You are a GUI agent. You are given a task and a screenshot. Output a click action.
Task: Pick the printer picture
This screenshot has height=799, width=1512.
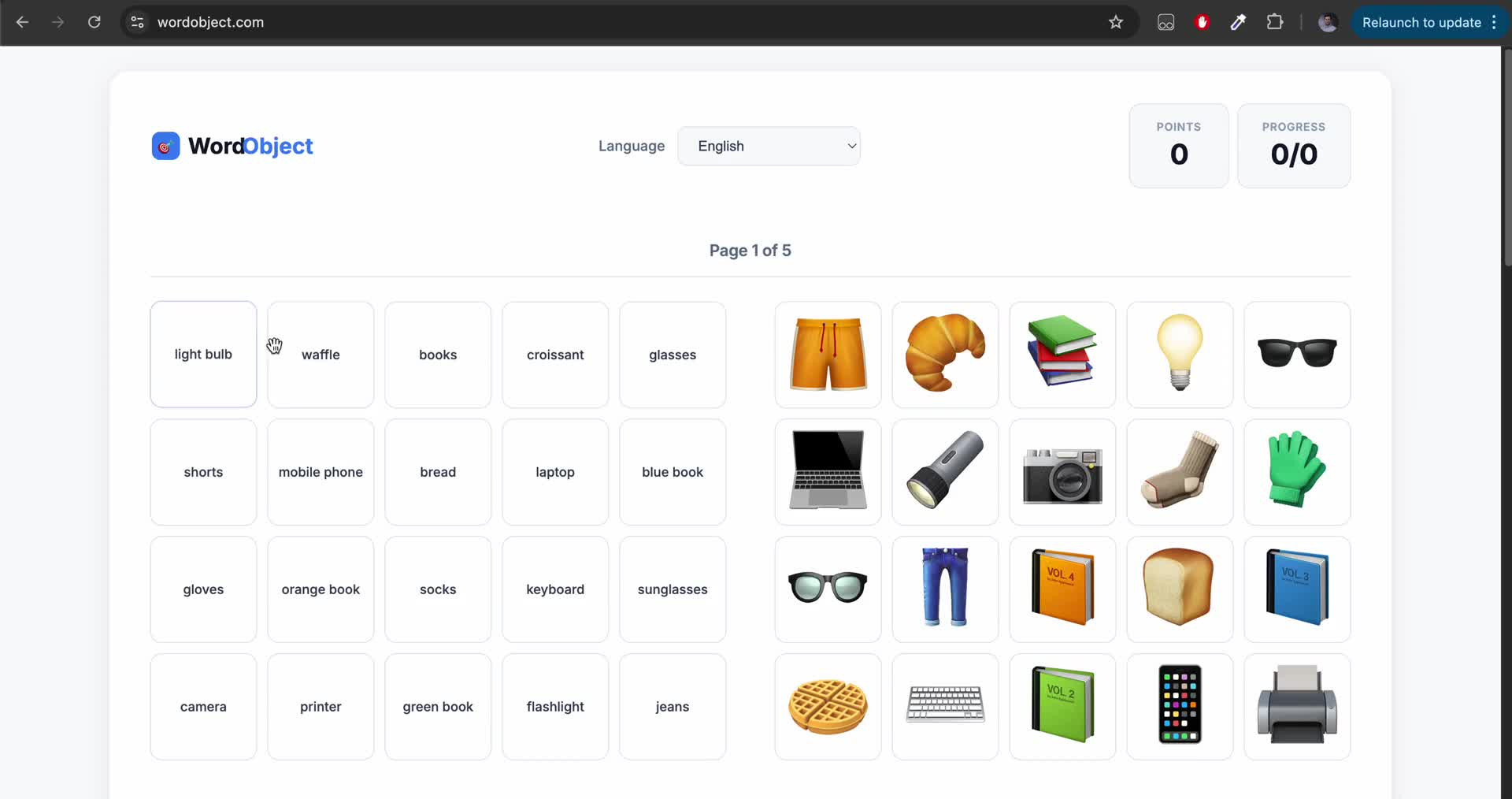coord(1297,707)
